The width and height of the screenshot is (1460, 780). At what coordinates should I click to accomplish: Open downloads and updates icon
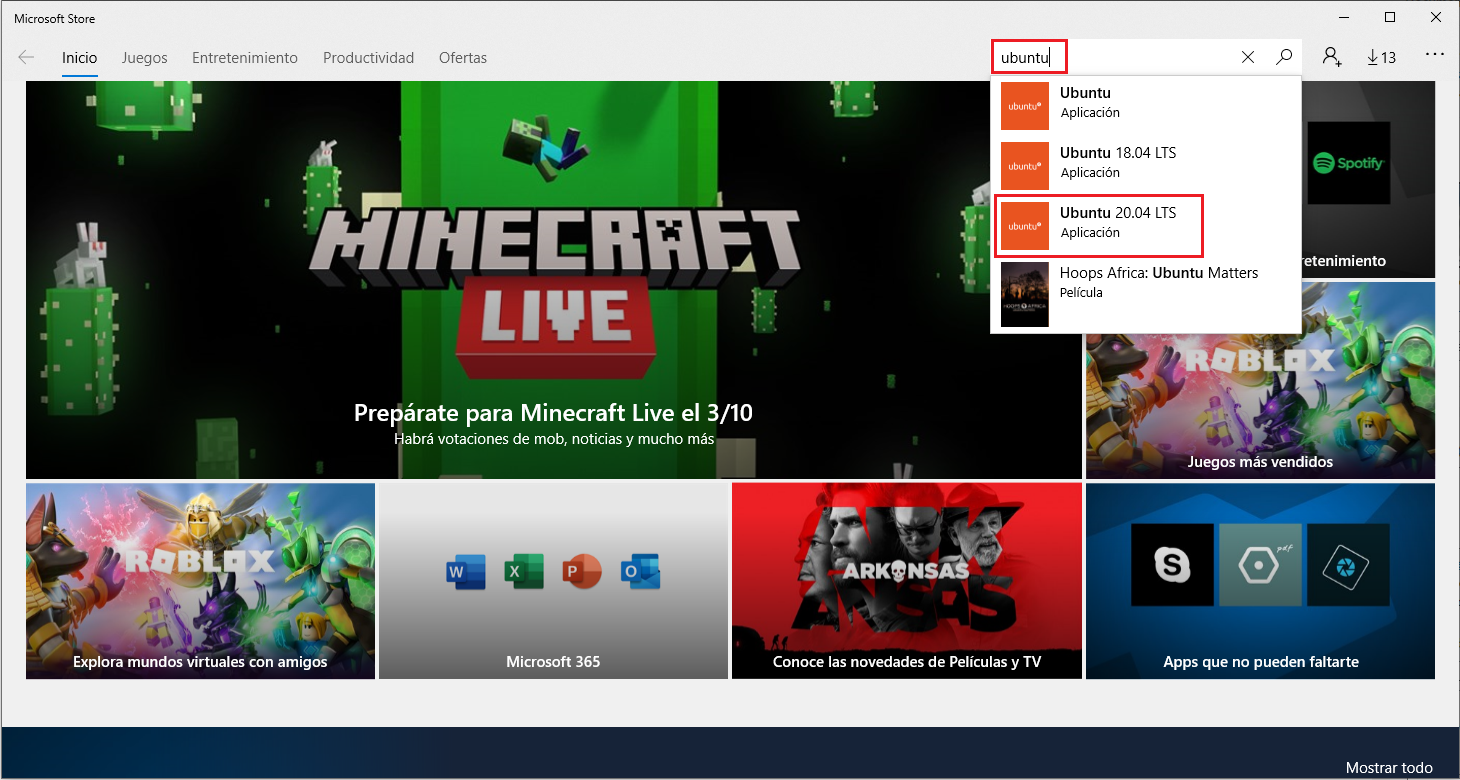point(1381,58)
